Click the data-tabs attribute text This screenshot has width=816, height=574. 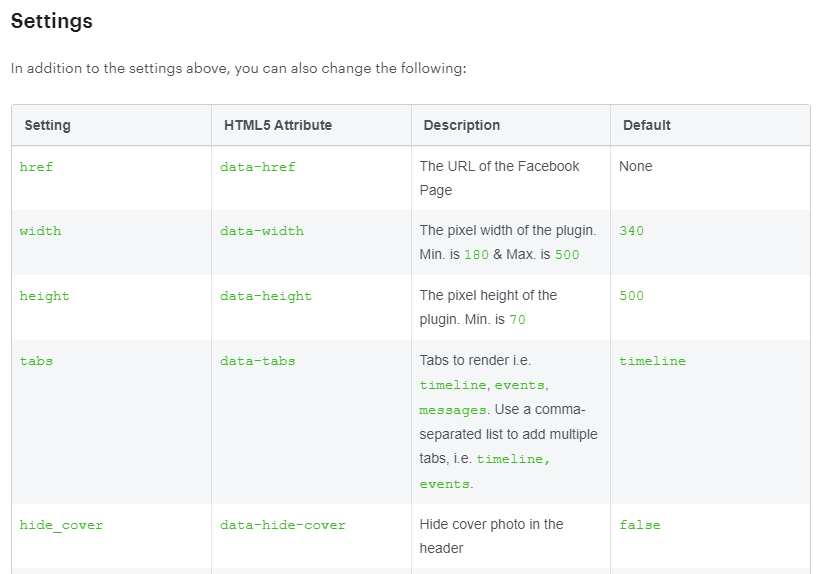pos(258,361)
